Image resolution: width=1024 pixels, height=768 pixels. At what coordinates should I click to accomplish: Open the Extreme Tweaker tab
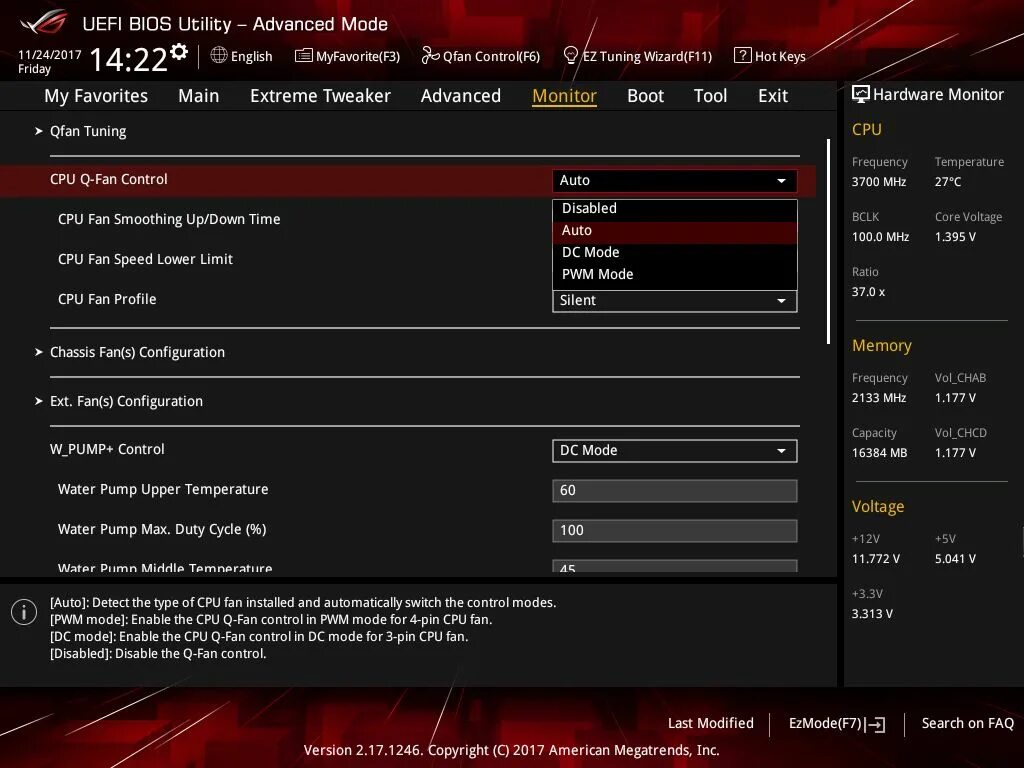(320, 95)
